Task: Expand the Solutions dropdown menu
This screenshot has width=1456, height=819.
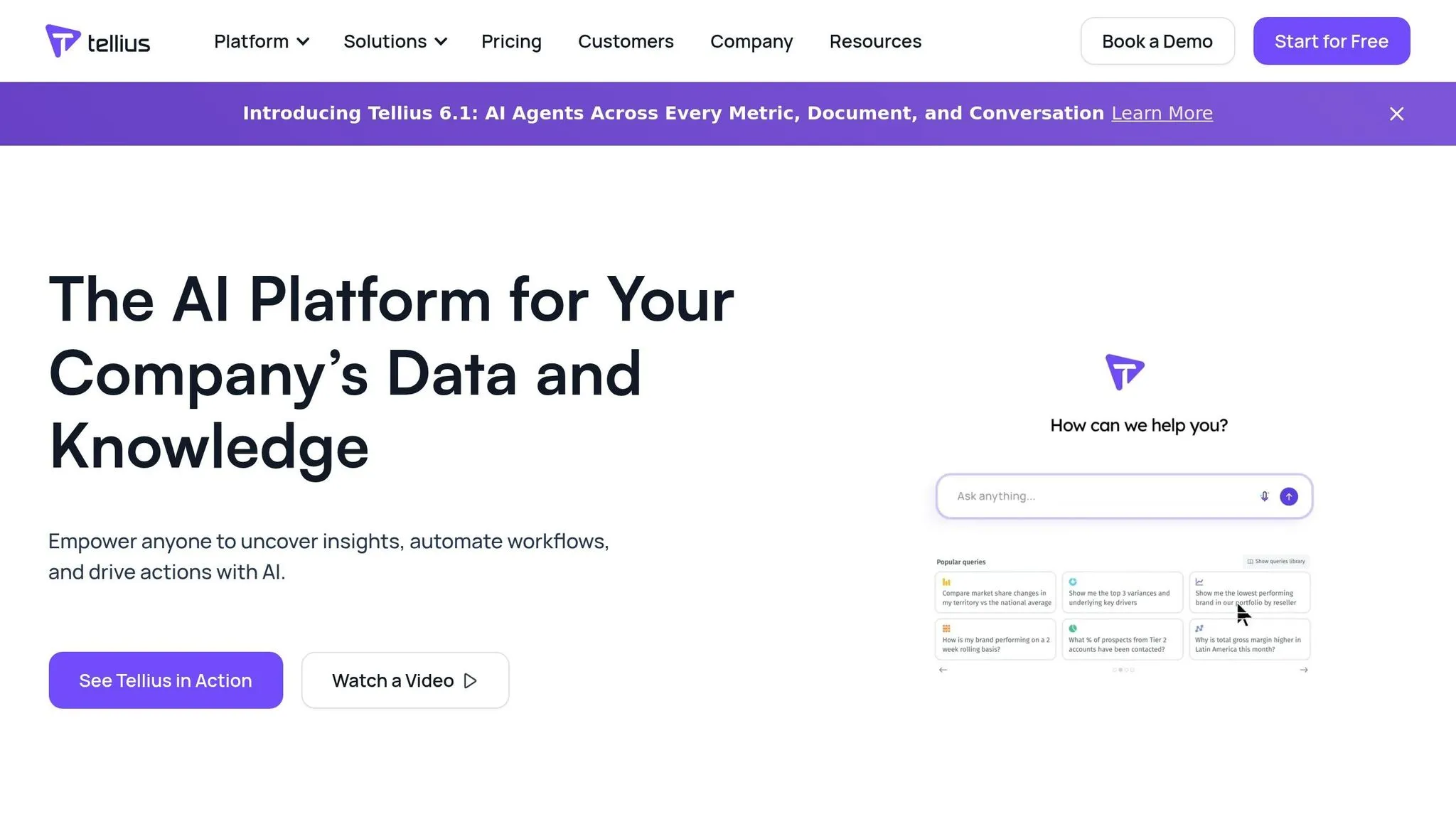Action: (395, 41)
